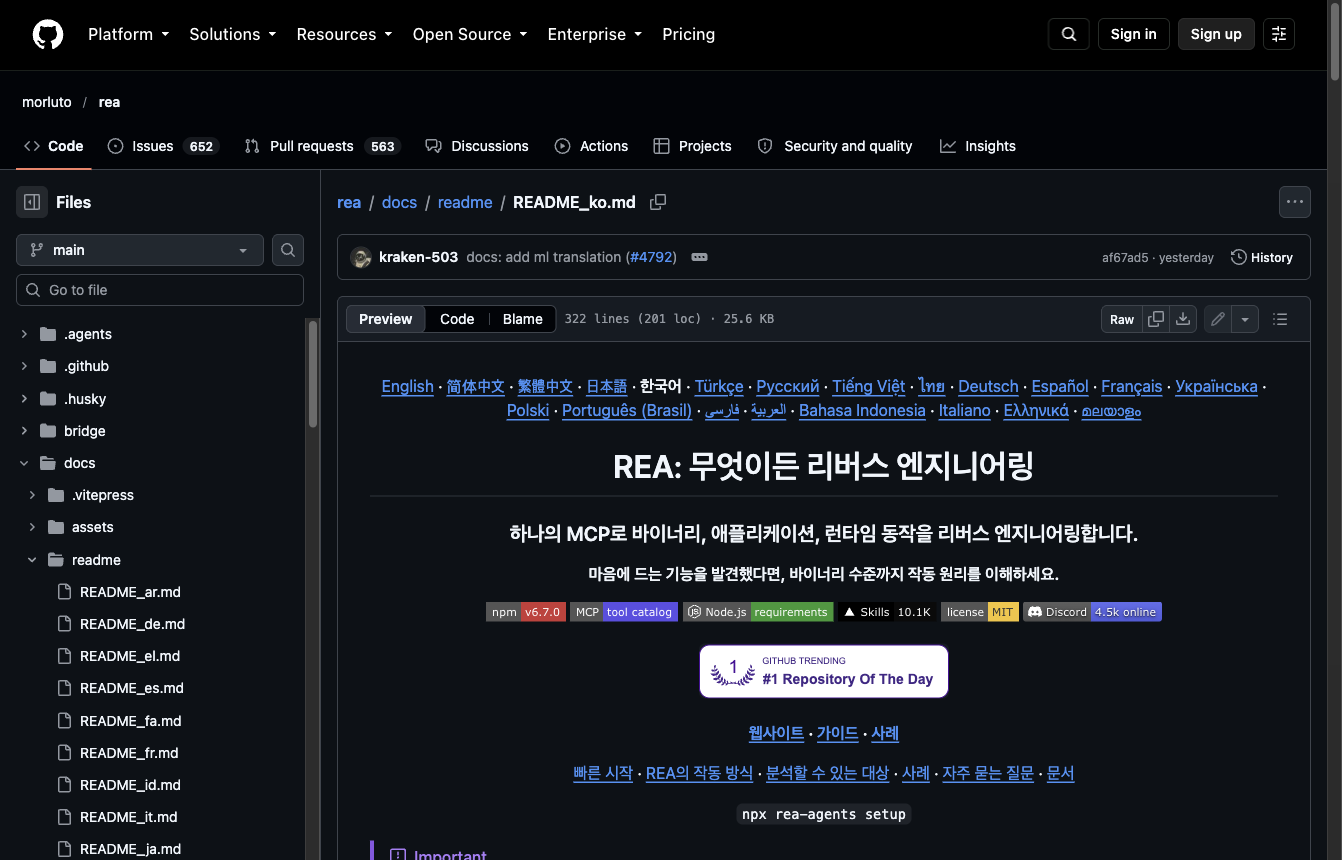The width and height of the screenshot is (1342, 860).
Task: Click the Sign in button
Action: pos(1133,34)
